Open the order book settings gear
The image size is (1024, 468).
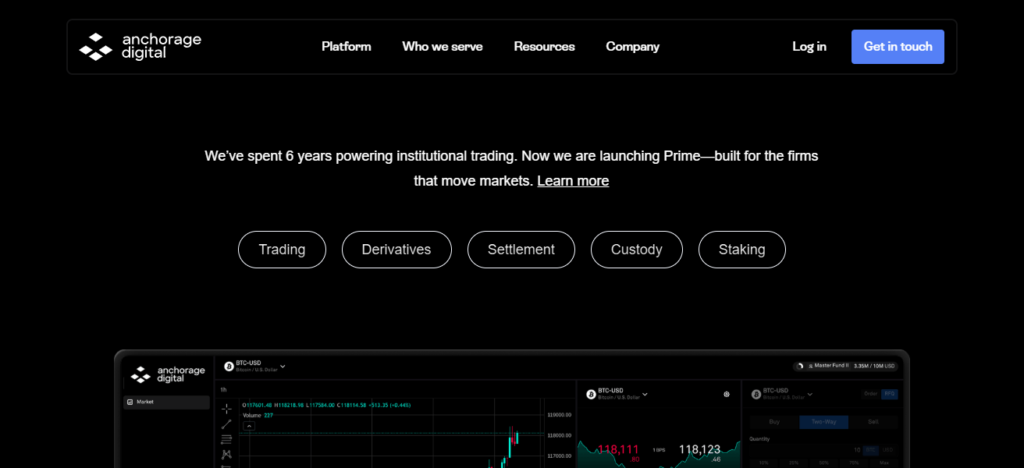coord(726,394)
